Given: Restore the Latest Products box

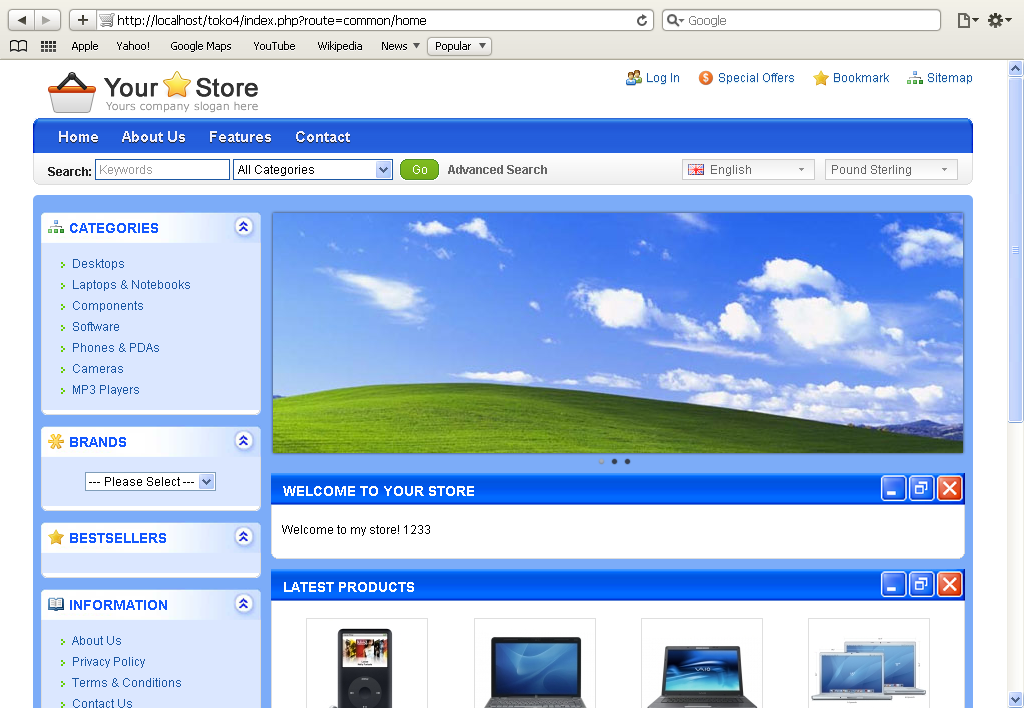Looking at the screenshot, I should 921,584.
